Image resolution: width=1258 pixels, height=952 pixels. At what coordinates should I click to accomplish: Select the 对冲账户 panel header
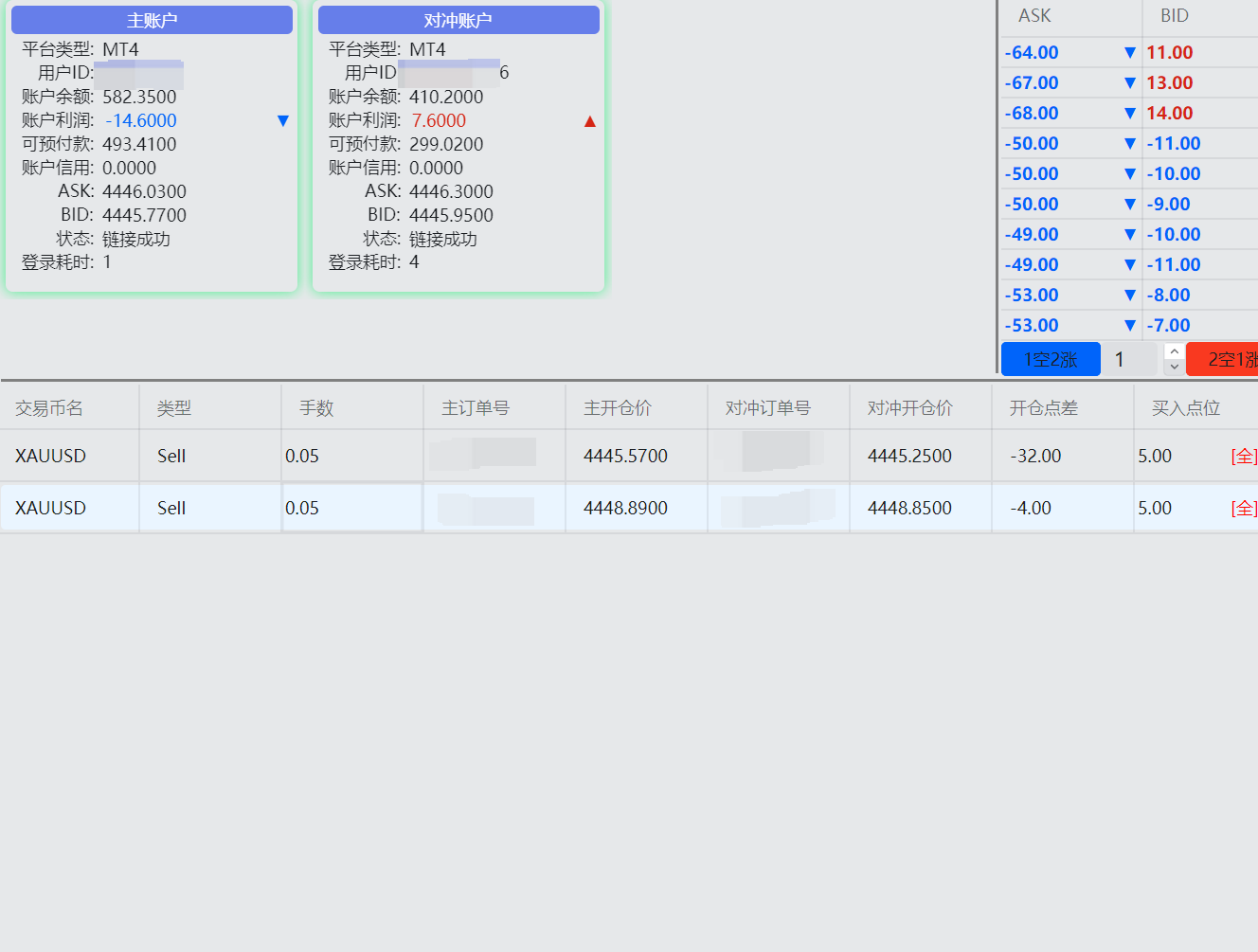click(458, 20)
